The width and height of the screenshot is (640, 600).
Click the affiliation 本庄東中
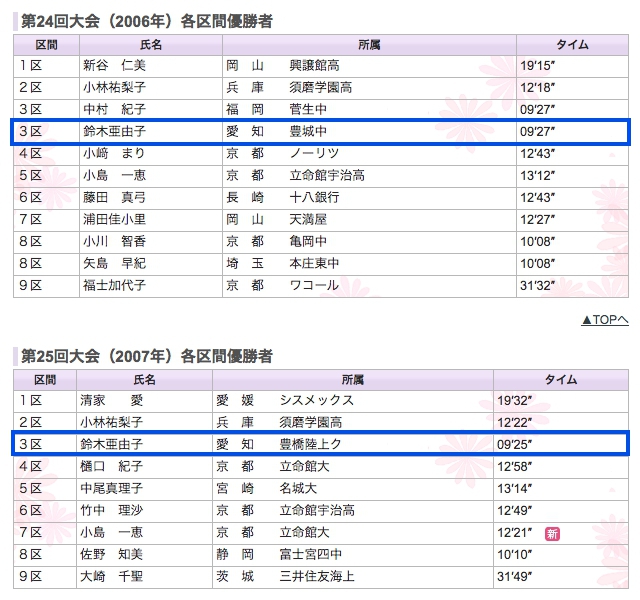[x=314, y=264]
